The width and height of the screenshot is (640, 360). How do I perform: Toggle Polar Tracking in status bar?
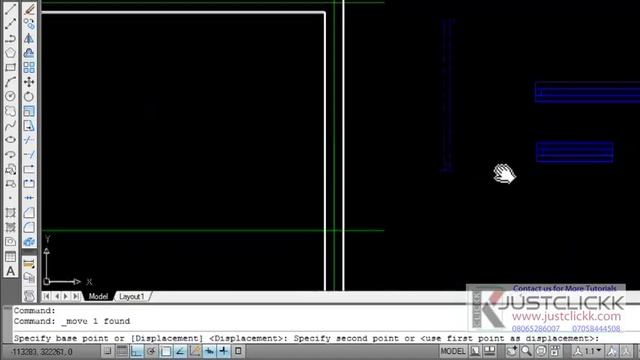pos(151,351)
